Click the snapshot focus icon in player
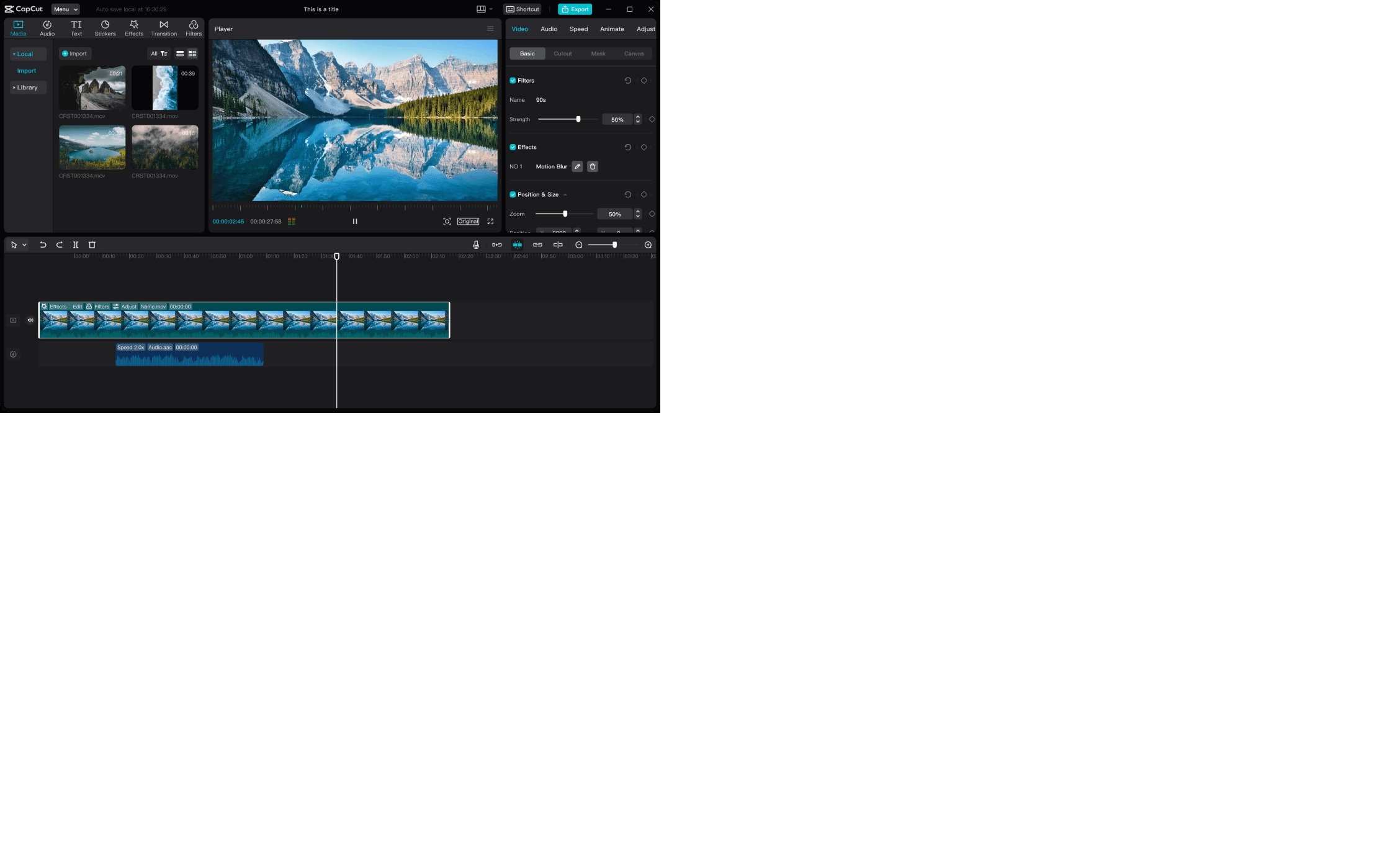Screen dimensions: 1400x853 (x=447, y=221)
